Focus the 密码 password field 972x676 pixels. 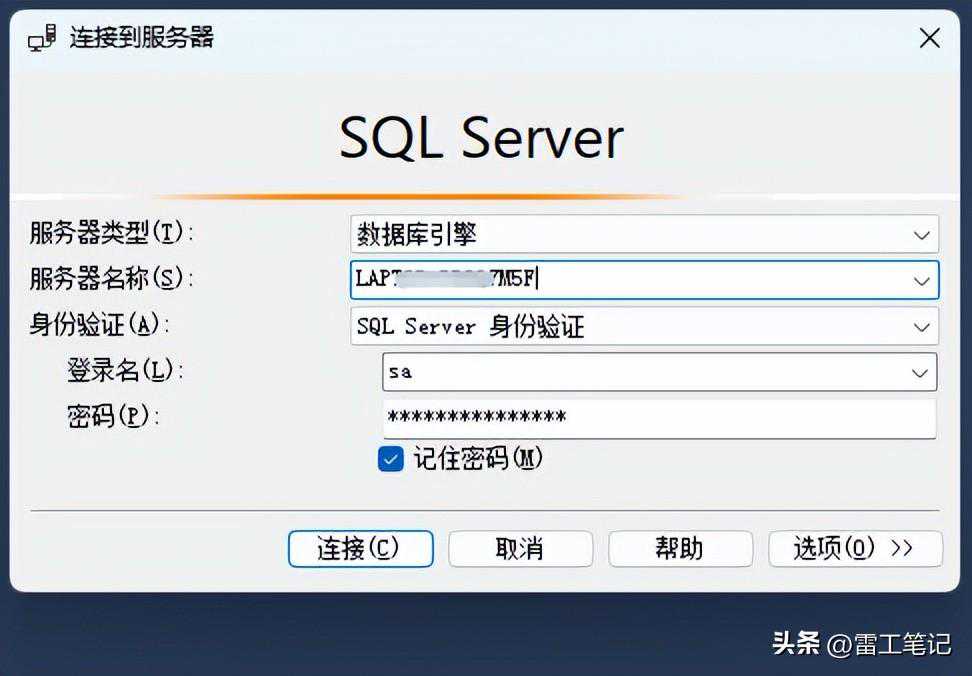click(x=658, y=418)
